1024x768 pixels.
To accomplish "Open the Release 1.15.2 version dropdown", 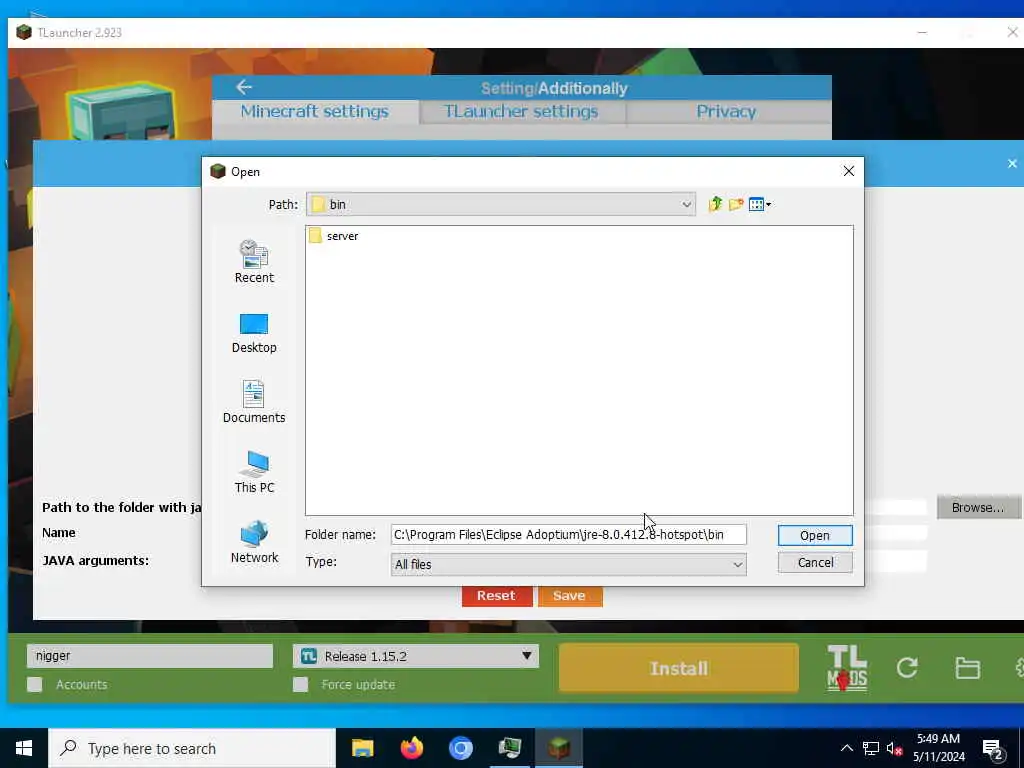I will tap(416, 656).
